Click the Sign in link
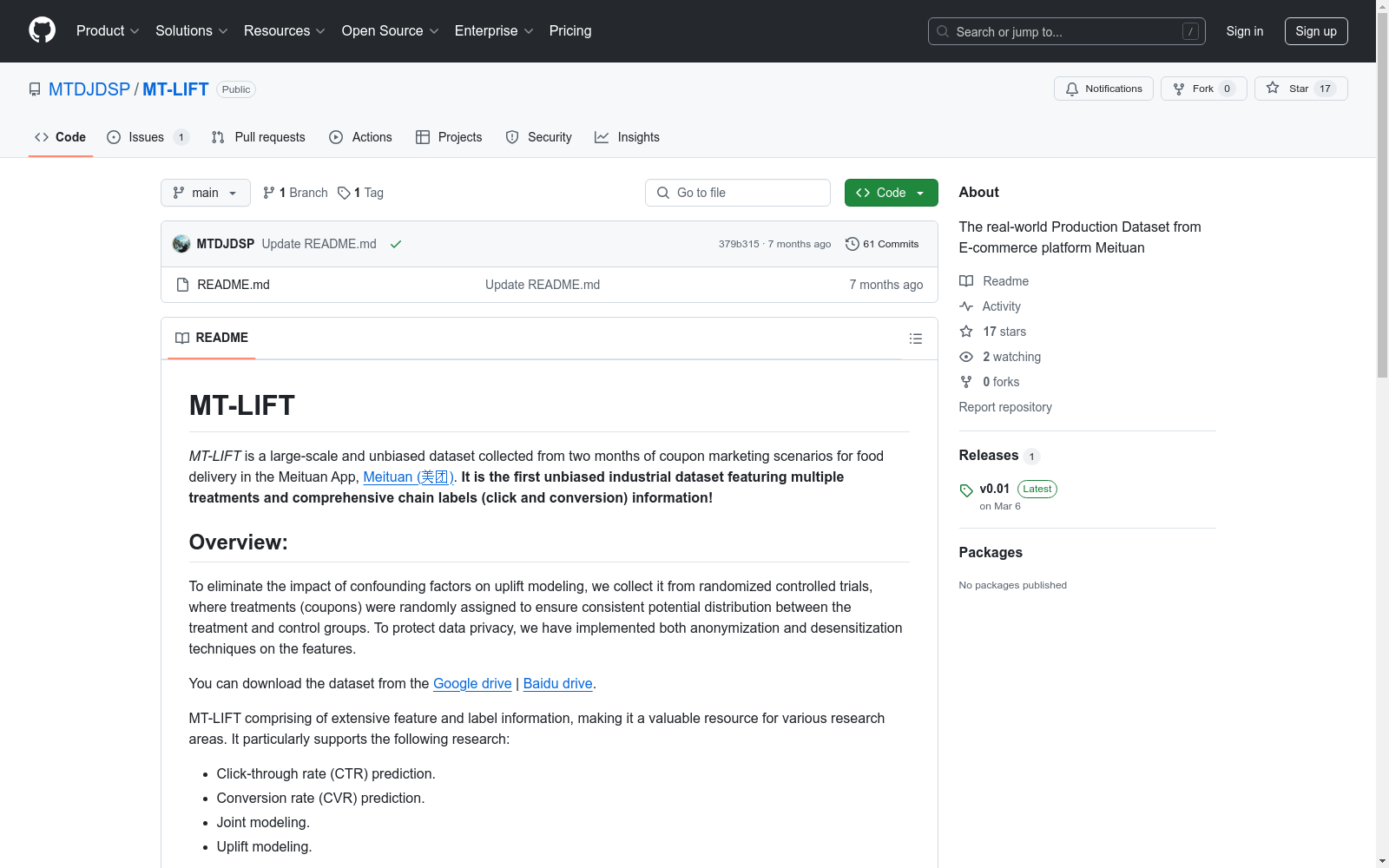This screenshot has width=1389, height=868. 1245,31
